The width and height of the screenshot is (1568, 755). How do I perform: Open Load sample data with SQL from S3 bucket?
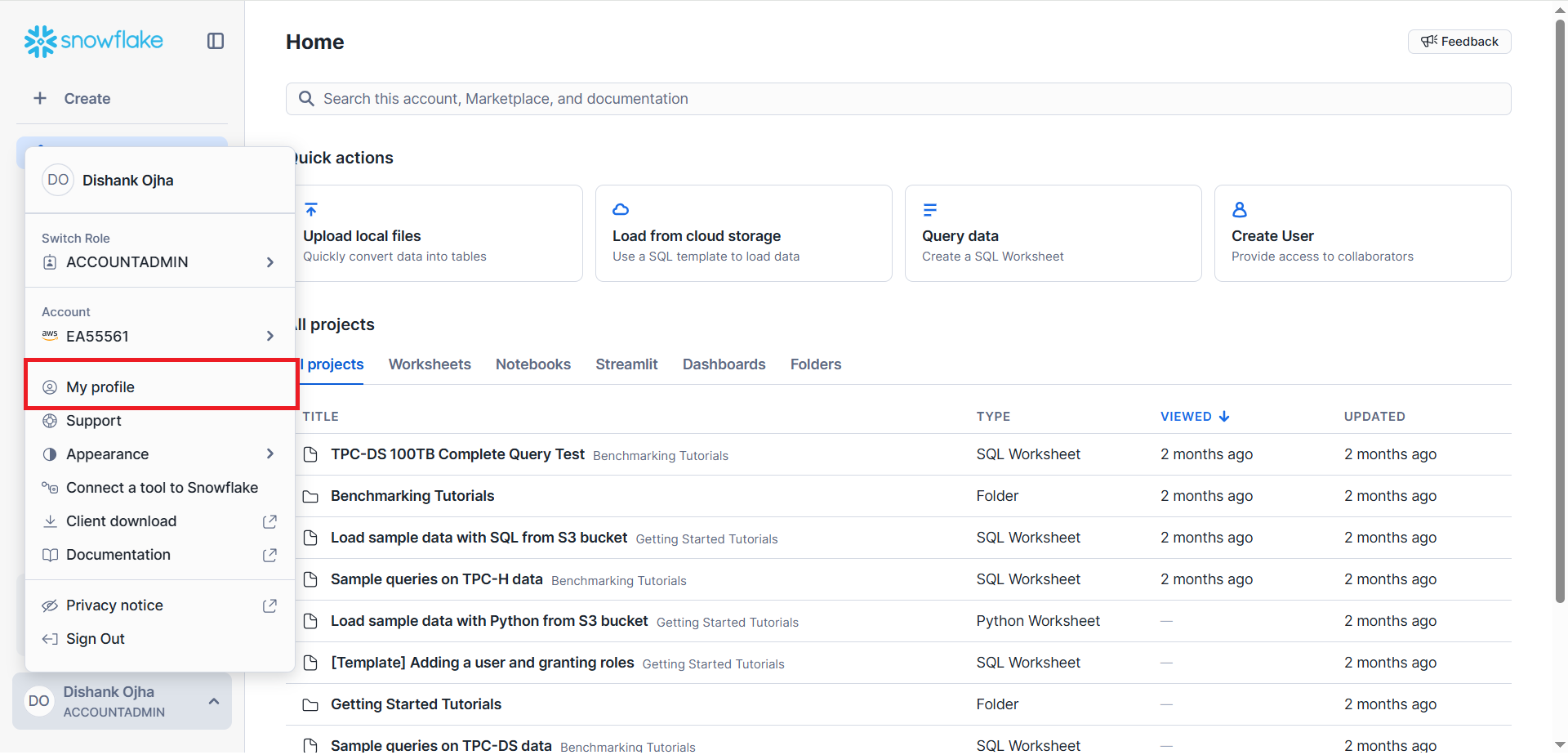[x=479, y=538]
